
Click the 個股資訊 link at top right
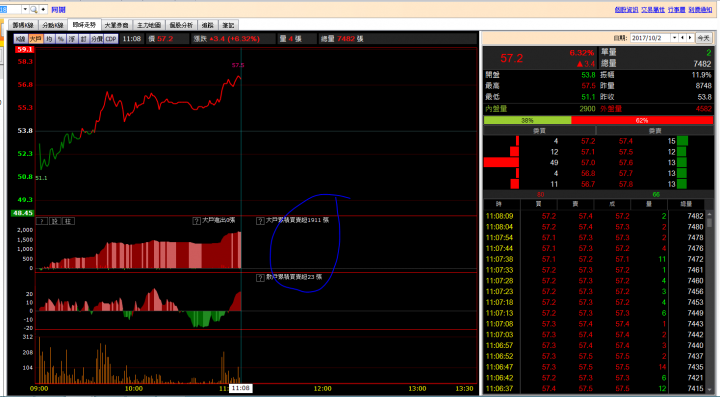coord(626,10)
